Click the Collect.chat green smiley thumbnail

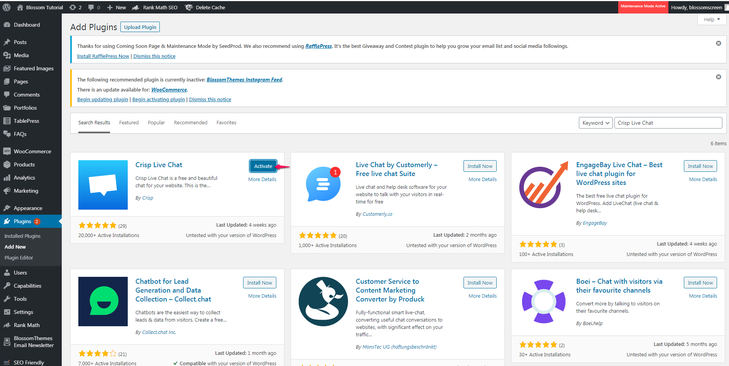click(x=103, y=301)
